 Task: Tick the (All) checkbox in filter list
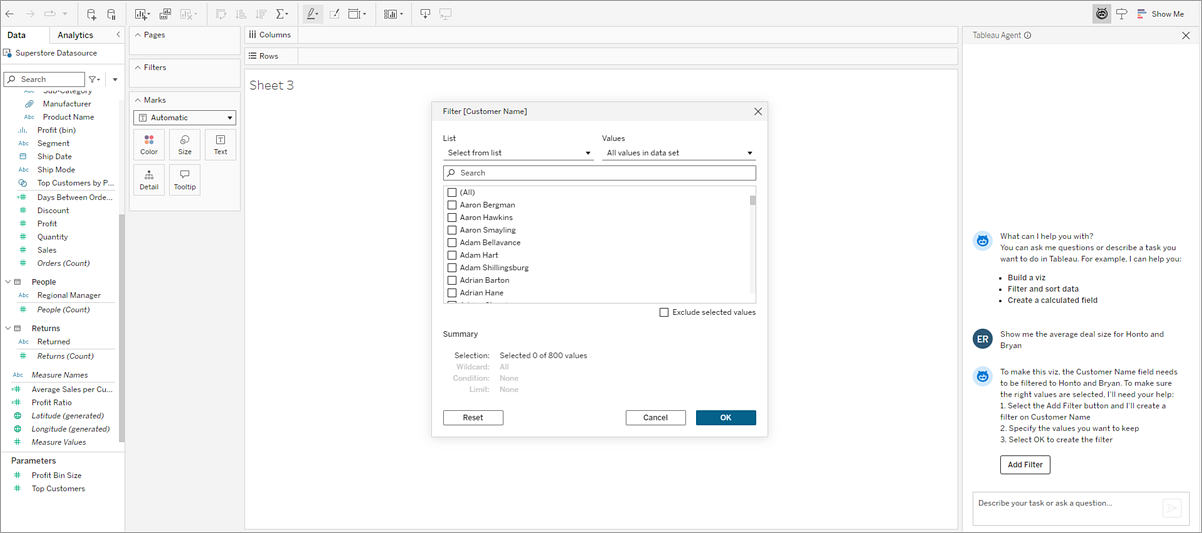pyautogui.click(x=452, y=192)
